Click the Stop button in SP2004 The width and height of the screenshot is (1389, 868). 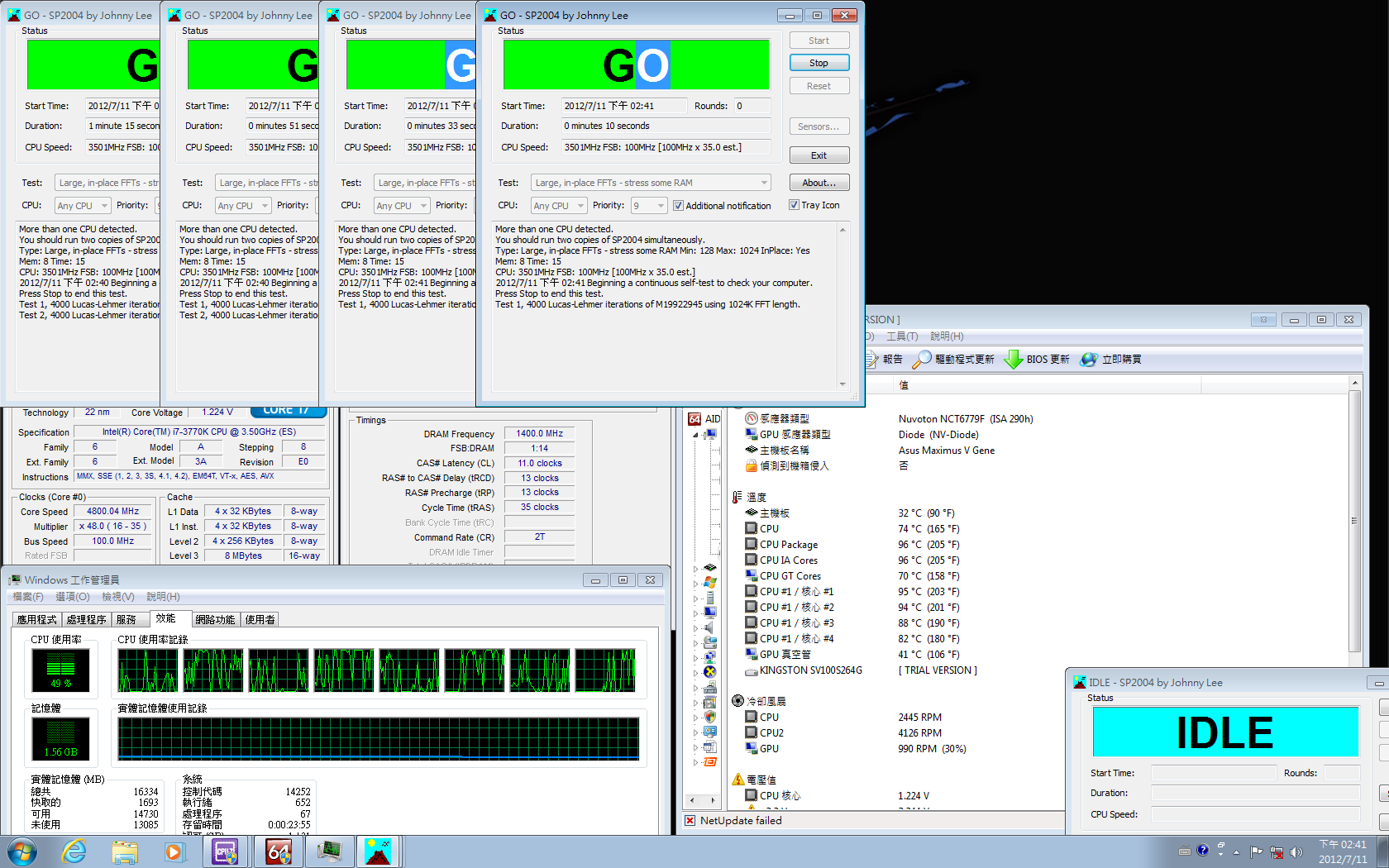[x=819, y=63]
